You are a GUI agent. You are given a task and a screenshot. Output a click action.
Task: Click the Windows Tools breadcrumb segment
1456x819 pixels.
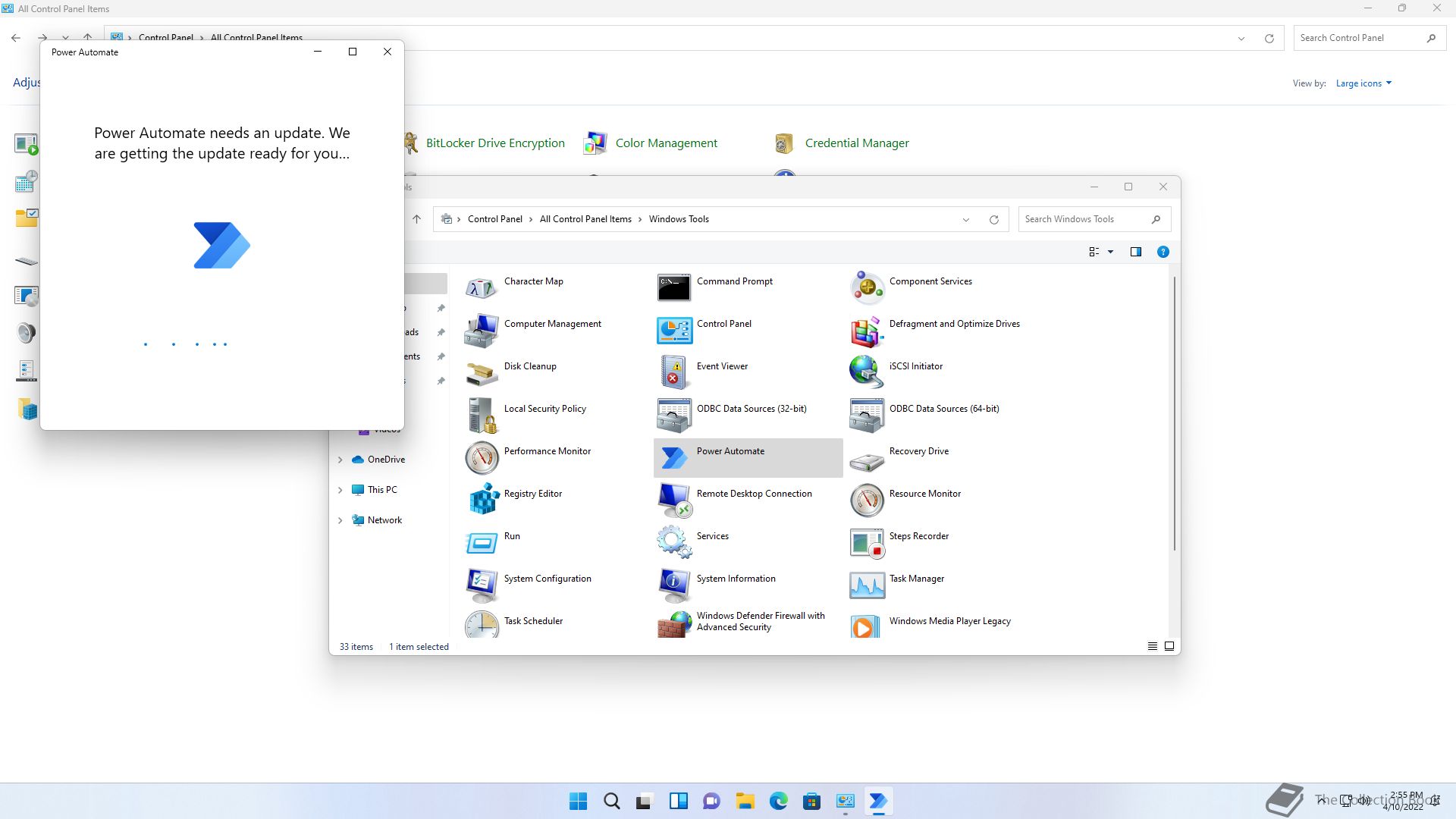[x=679, y=219]
